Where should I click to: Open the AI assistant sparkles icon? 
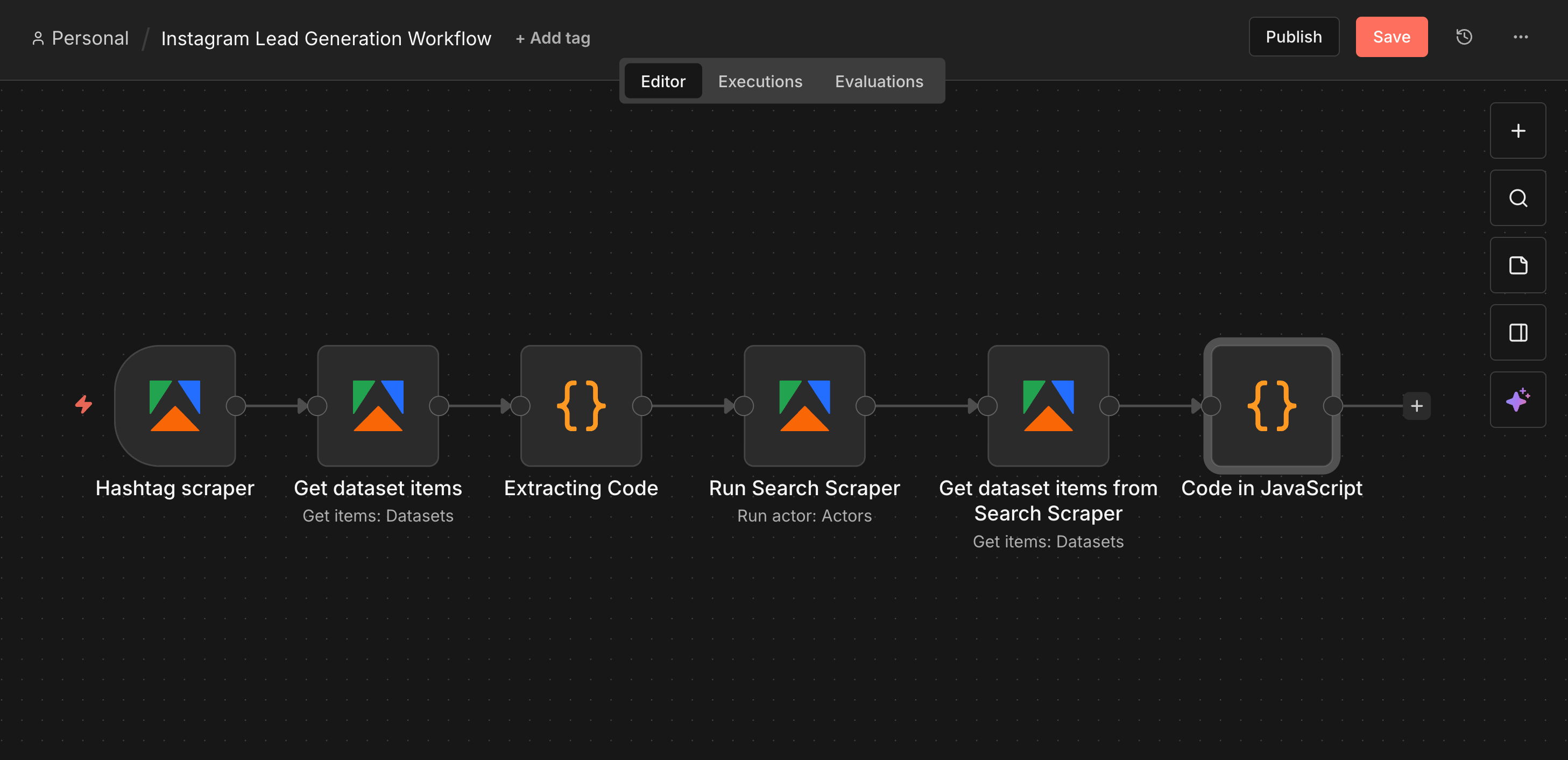coord(1517,399)
